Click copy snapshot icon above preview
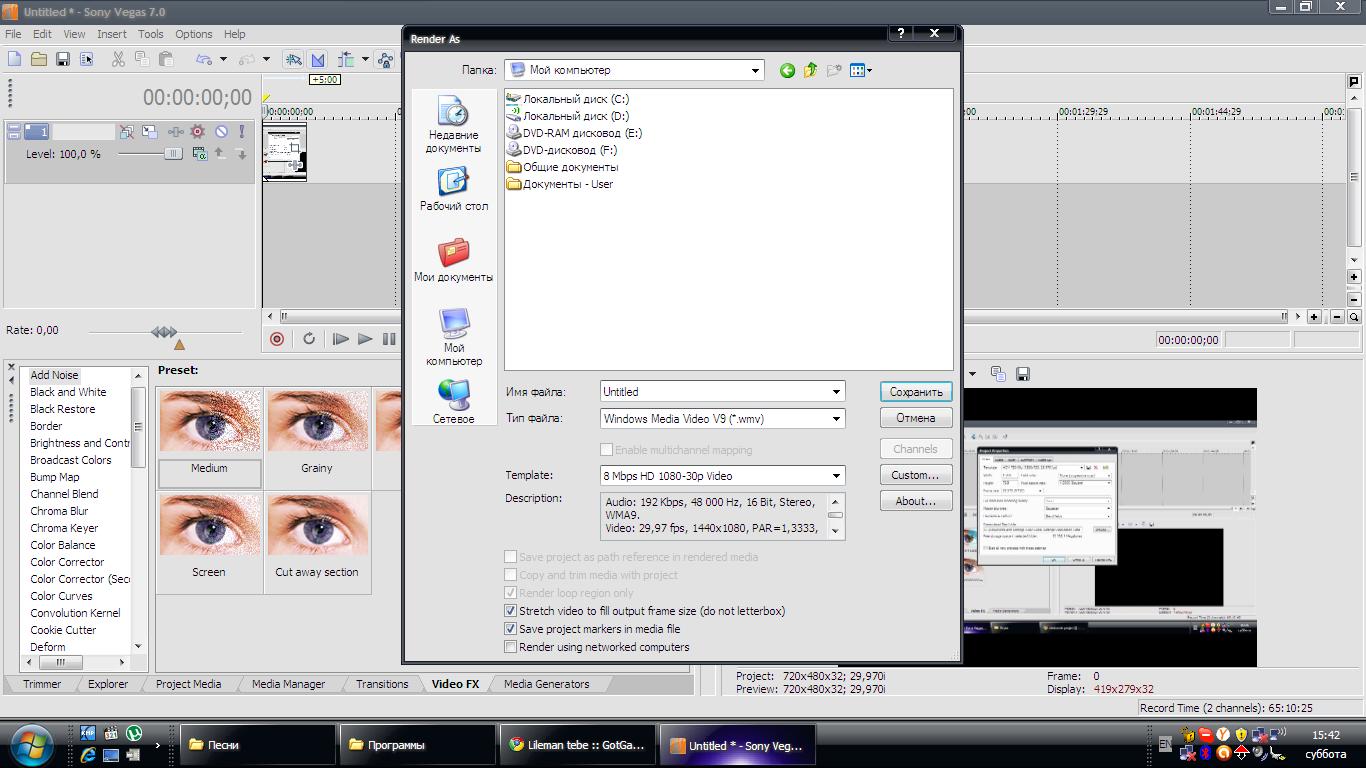The height and width of the screenshot is (768, 1366). click(997, 374)
